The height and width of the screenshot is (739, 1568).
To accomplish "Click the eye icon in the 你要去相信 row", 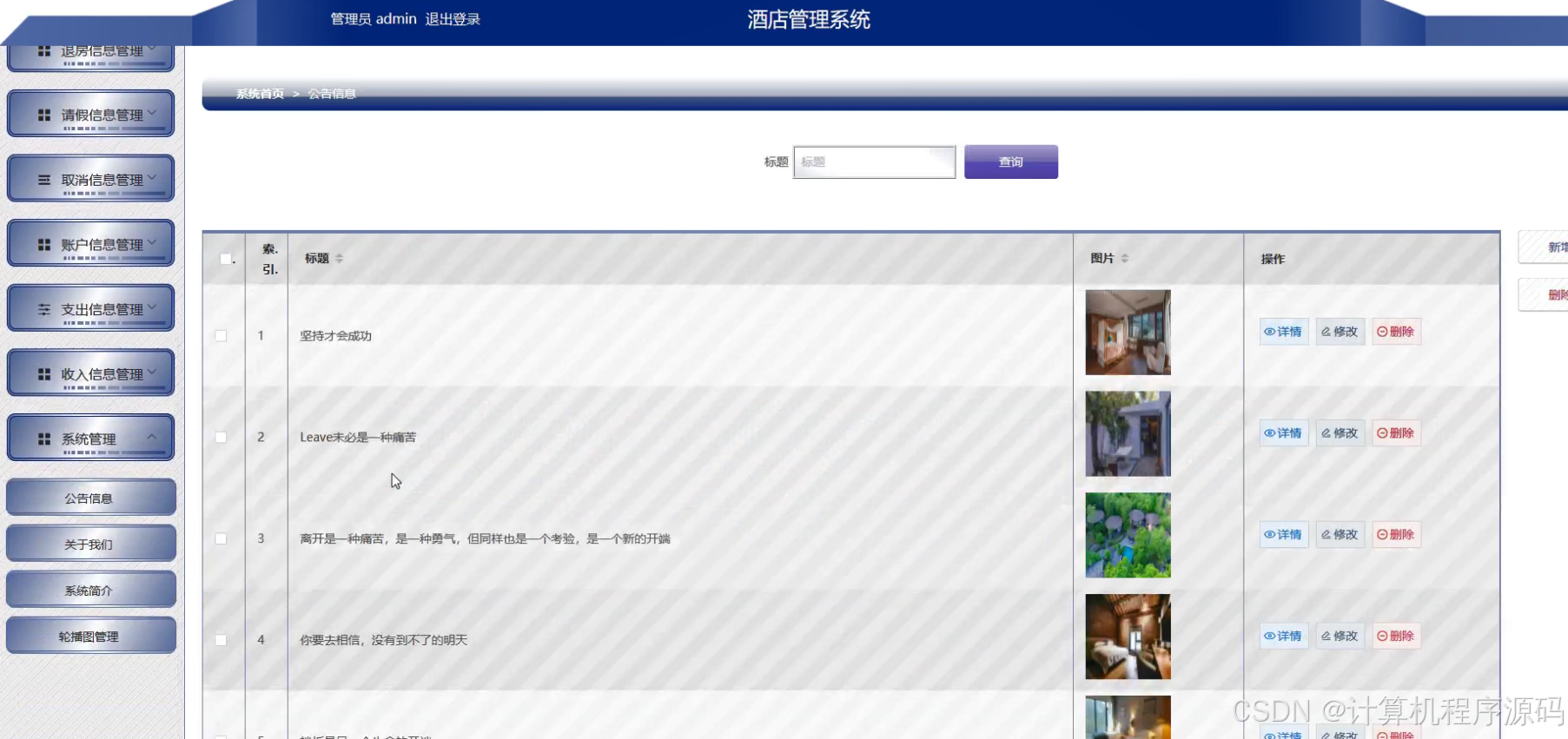I will [x=1270, y=637].
